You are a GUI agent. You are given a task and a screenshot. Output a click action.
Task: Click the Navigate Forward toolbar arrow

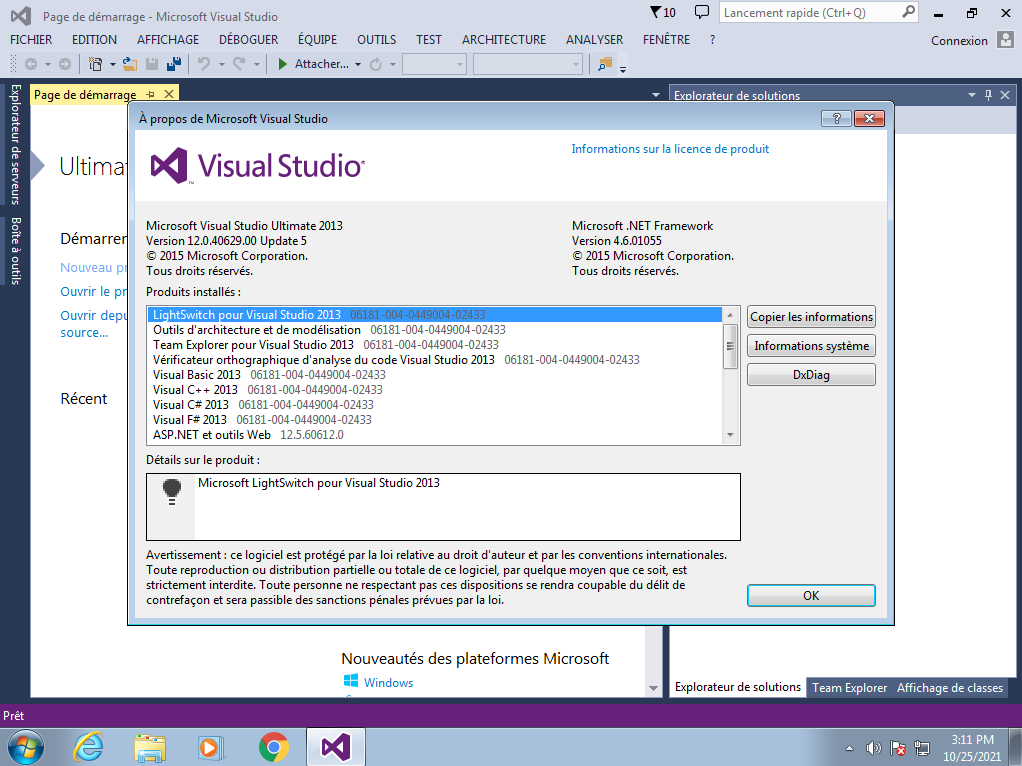65,64
